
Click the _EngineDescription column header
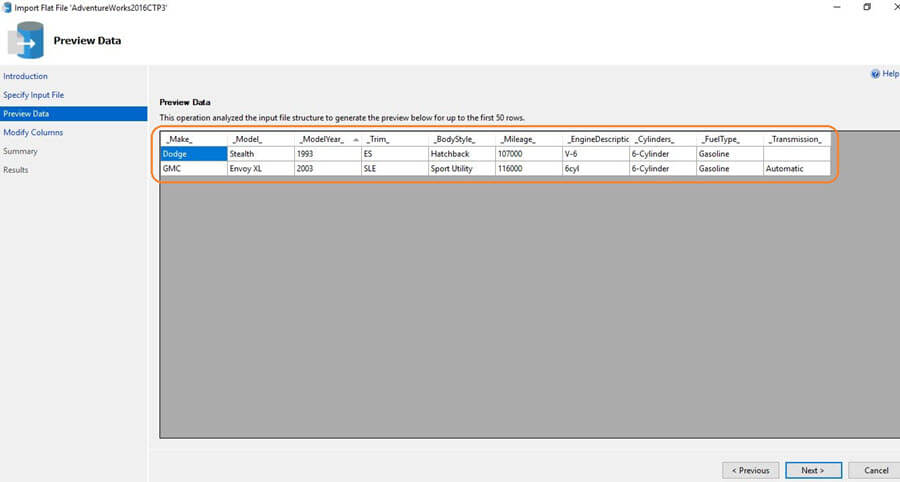click(x=596, y=139)
